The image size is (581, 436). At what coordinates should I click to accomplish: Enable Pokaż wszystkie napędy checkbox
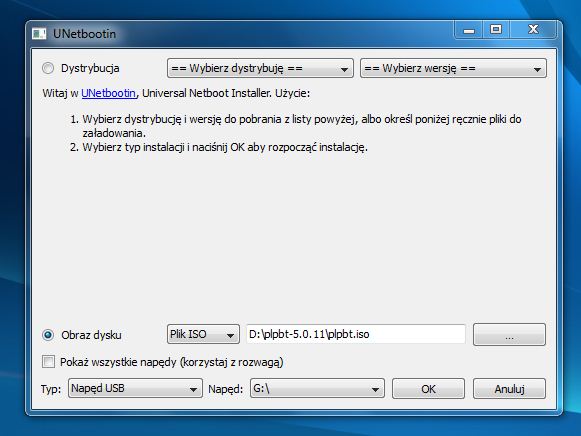pos(48,362)
